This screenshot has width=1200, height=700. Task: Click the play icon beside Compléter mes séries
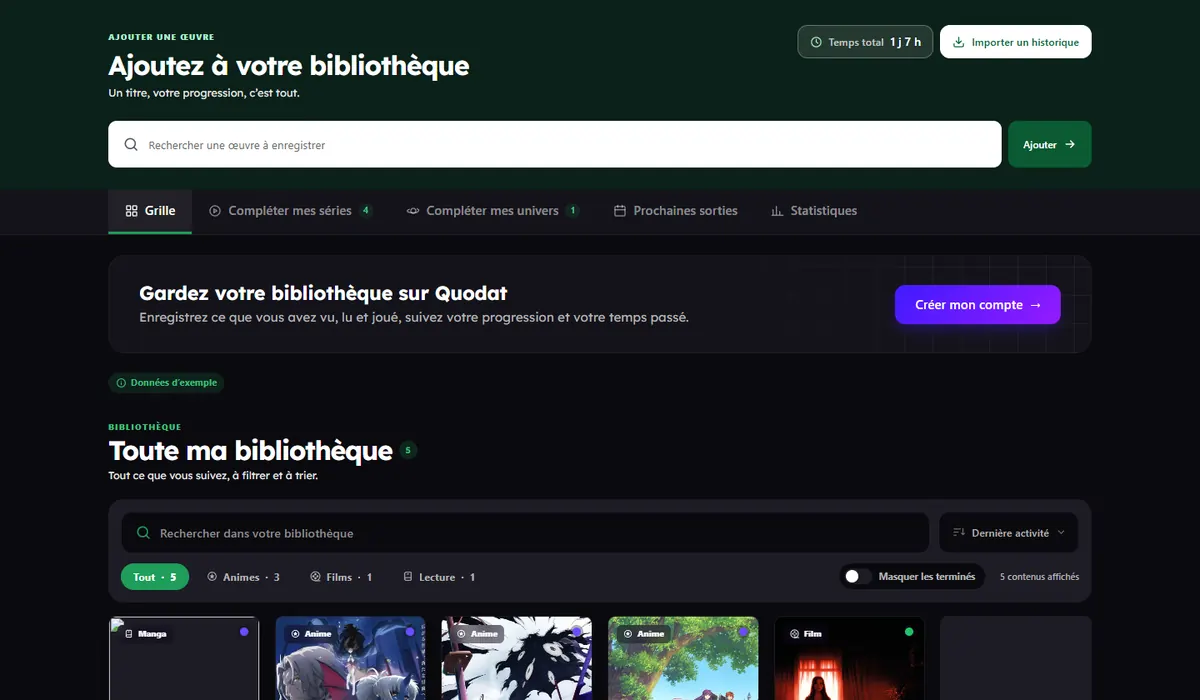215,211
